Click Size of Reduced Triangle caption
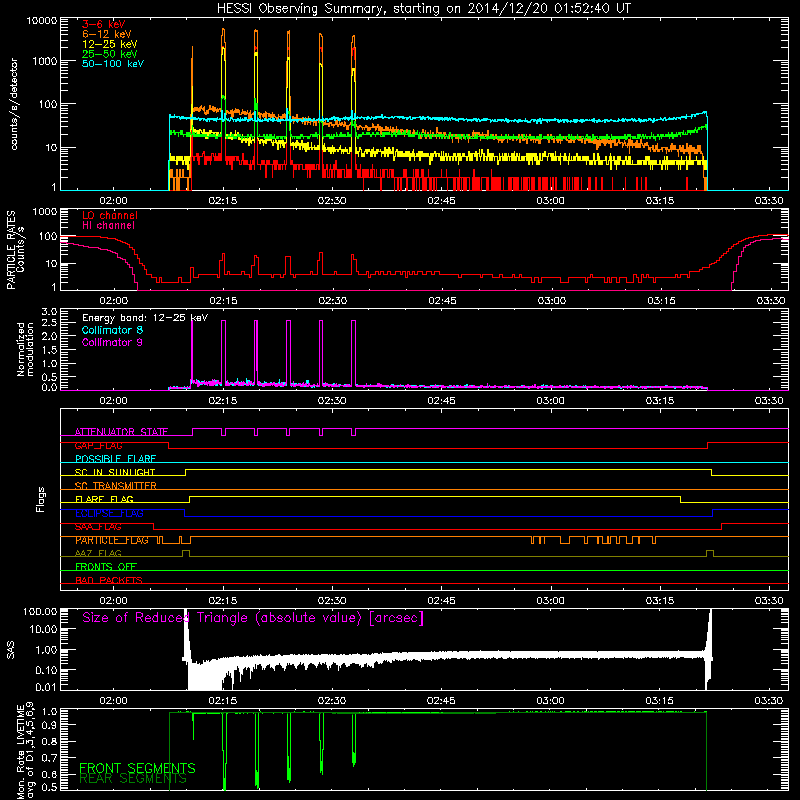Screen dimensions: 800x800 point(253,618)
